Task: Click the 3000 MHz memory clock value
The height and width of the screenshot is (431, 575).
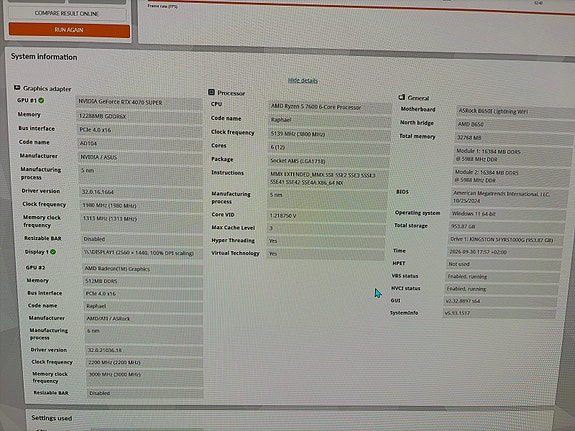Action: click(145, 377)
